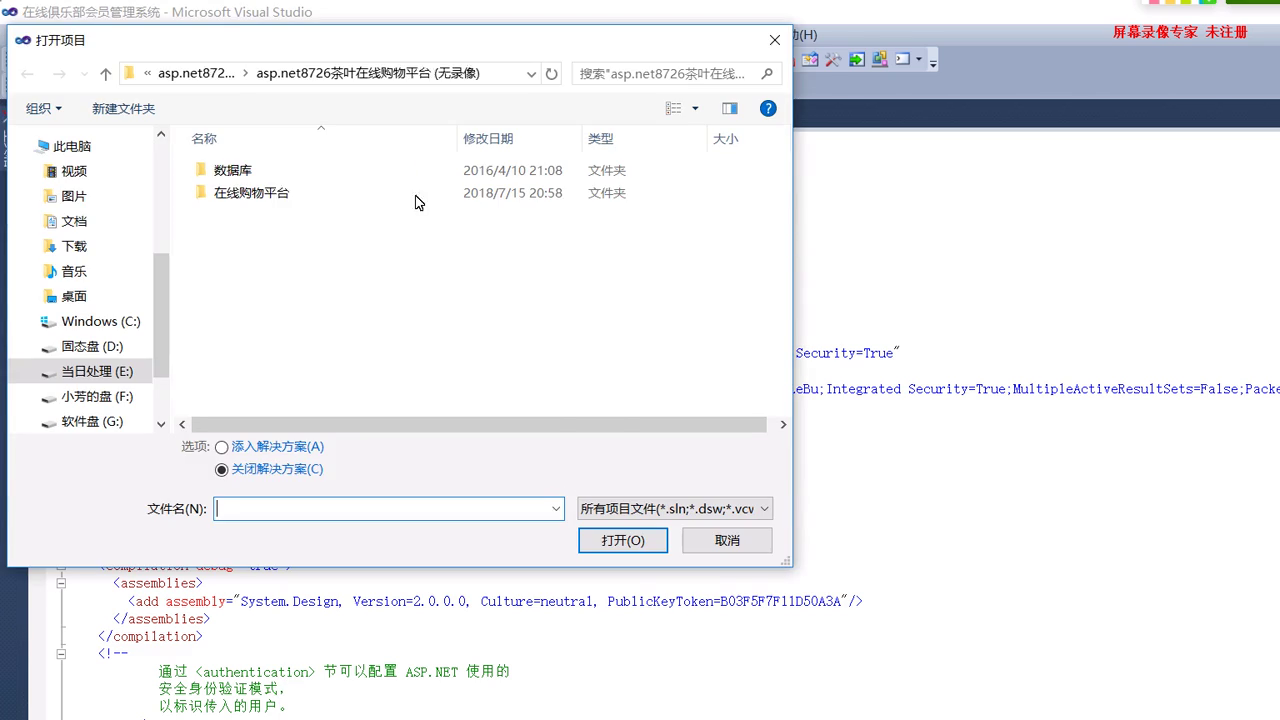Show the preview pane
The image size is (1280, 720).
730,108
